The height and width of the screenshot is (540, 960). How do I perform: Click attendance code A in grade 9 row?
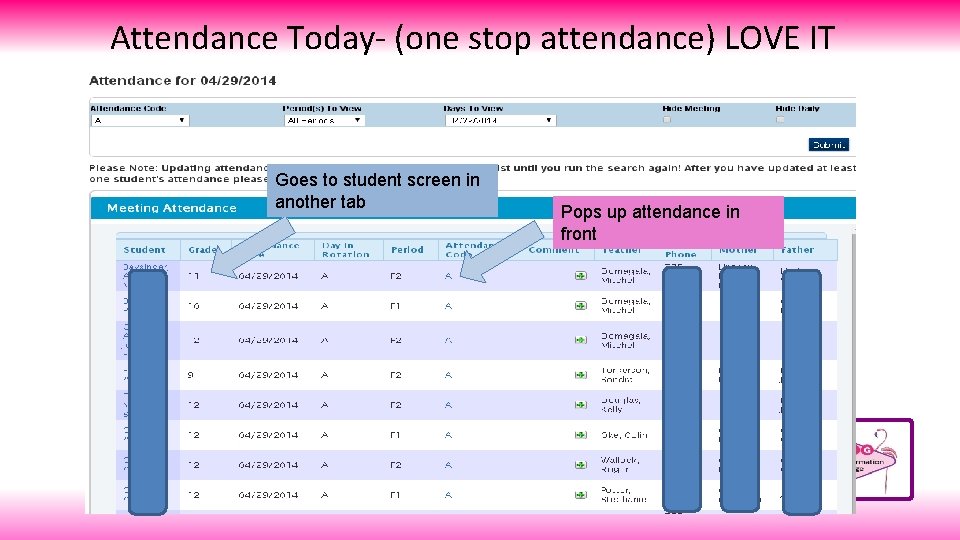[448, 375]
